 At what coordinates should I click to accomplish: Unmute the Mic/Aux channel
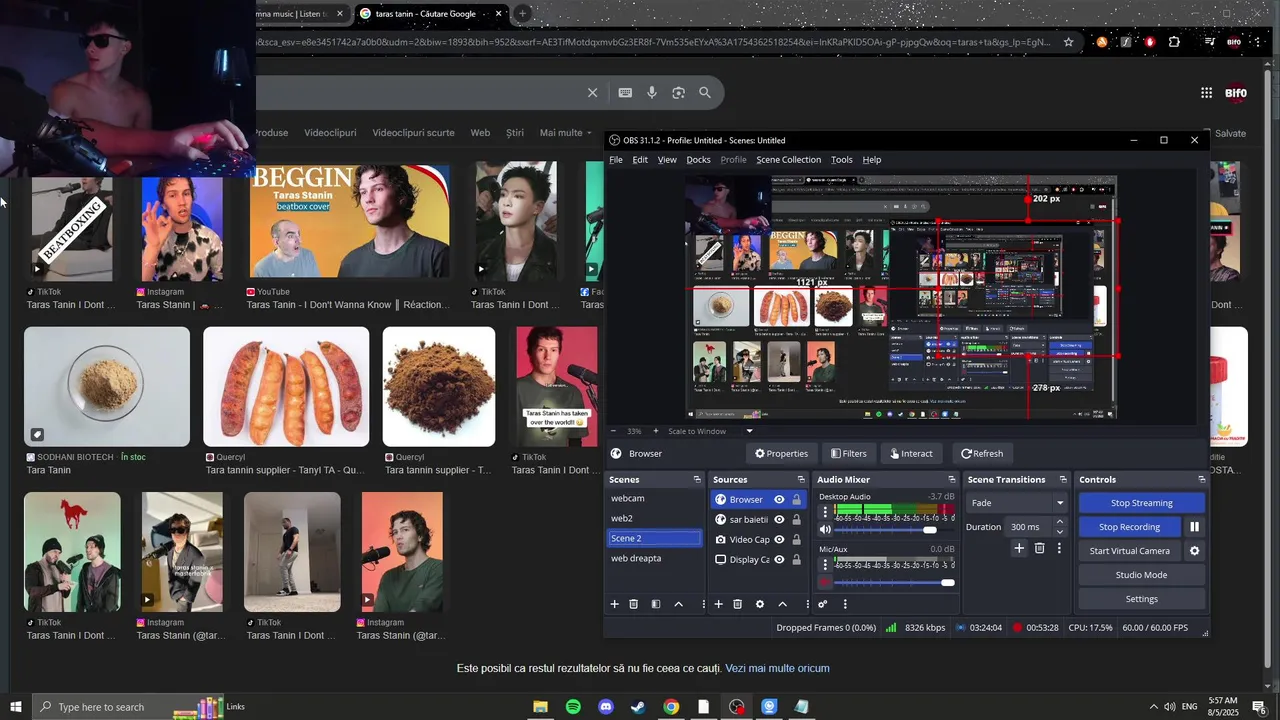[x=825, y=583]
